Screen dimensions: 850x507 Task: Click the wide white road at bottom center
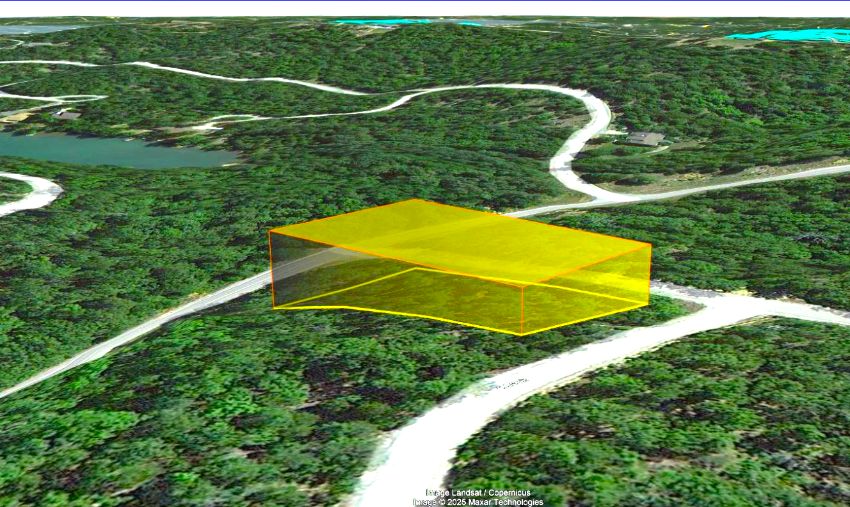click(412, 455)
